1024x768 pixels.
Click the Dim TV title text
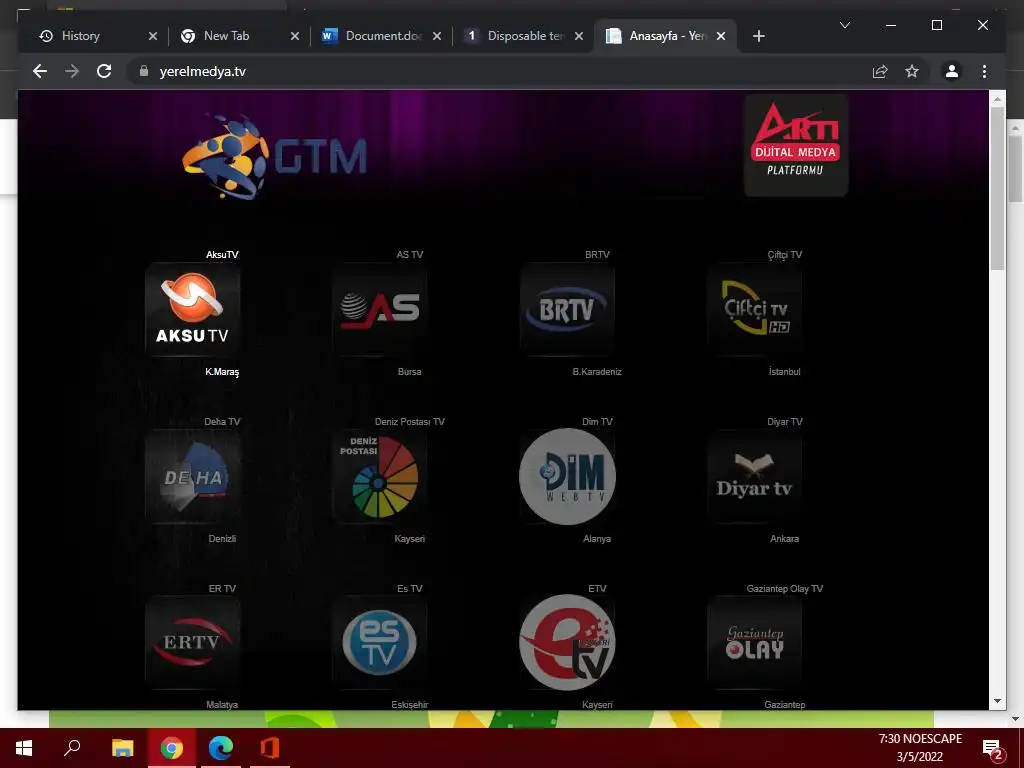pos(597,422)
